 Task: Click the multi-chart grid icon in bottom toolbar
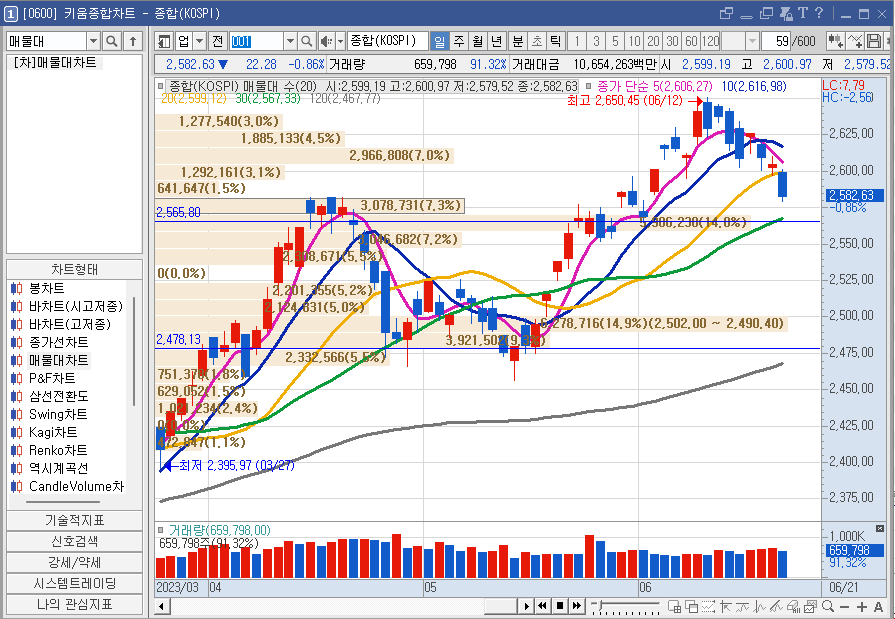pos(674,606)
